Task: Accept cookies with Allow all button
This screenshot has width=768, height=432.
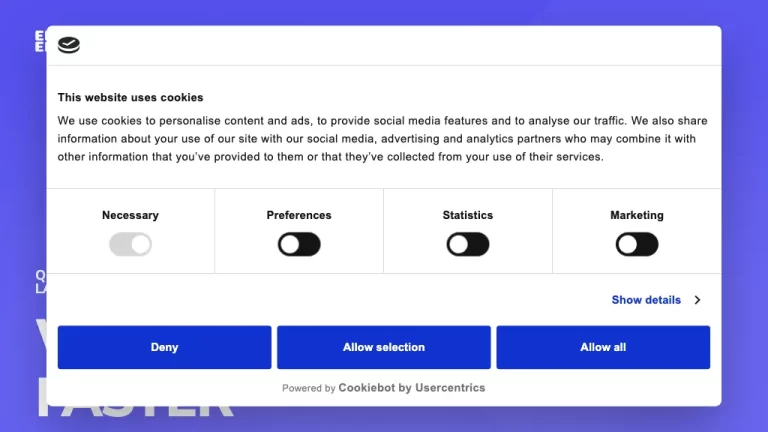Action: tap(603, 347)
